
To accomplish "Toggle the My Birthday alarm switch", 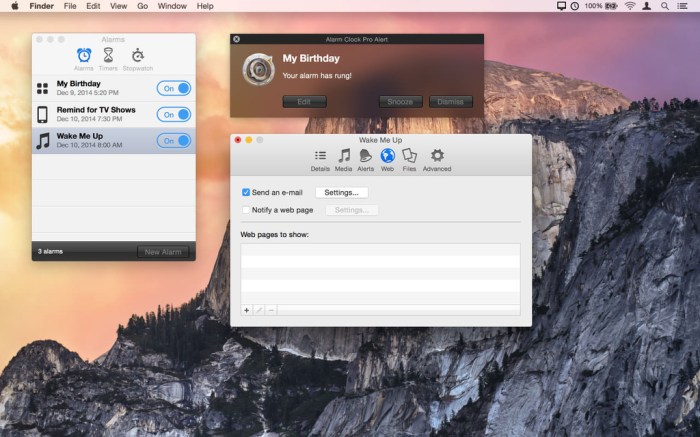I will point(174,88).
